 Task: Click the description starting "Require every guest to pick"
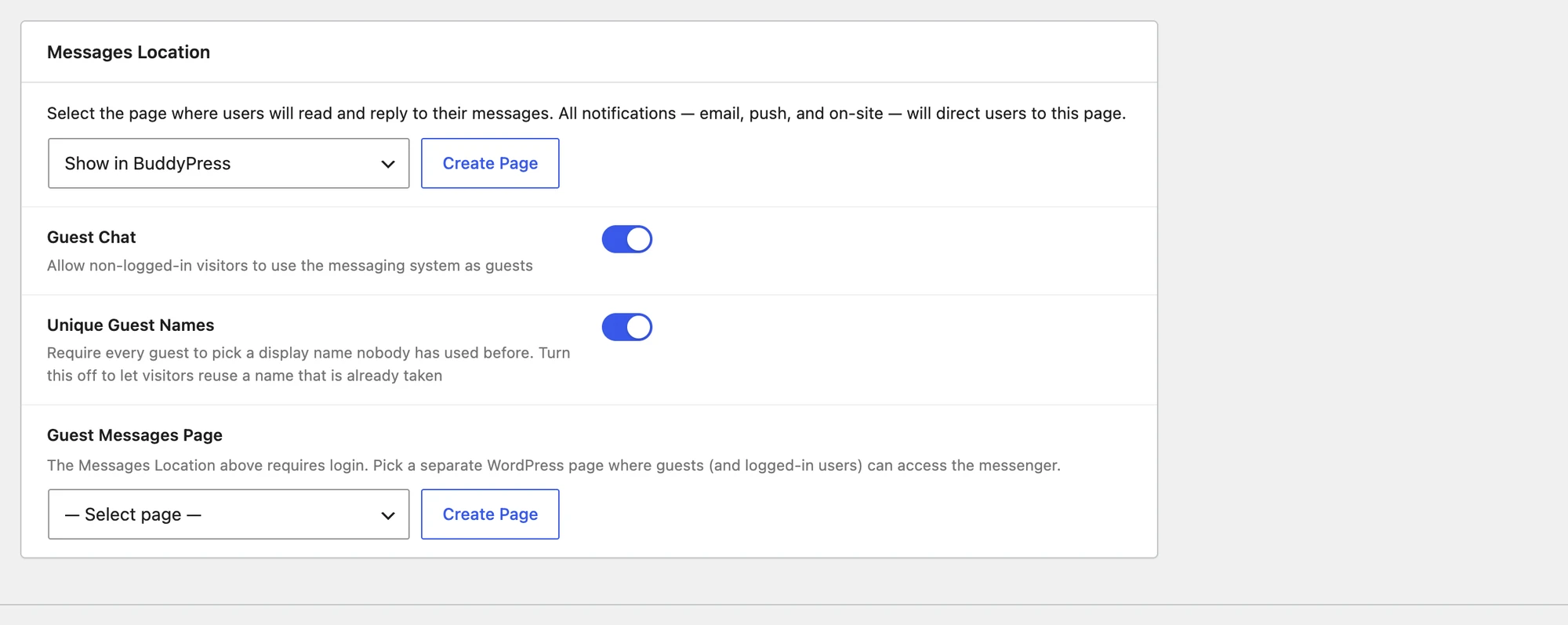(309, 364)
